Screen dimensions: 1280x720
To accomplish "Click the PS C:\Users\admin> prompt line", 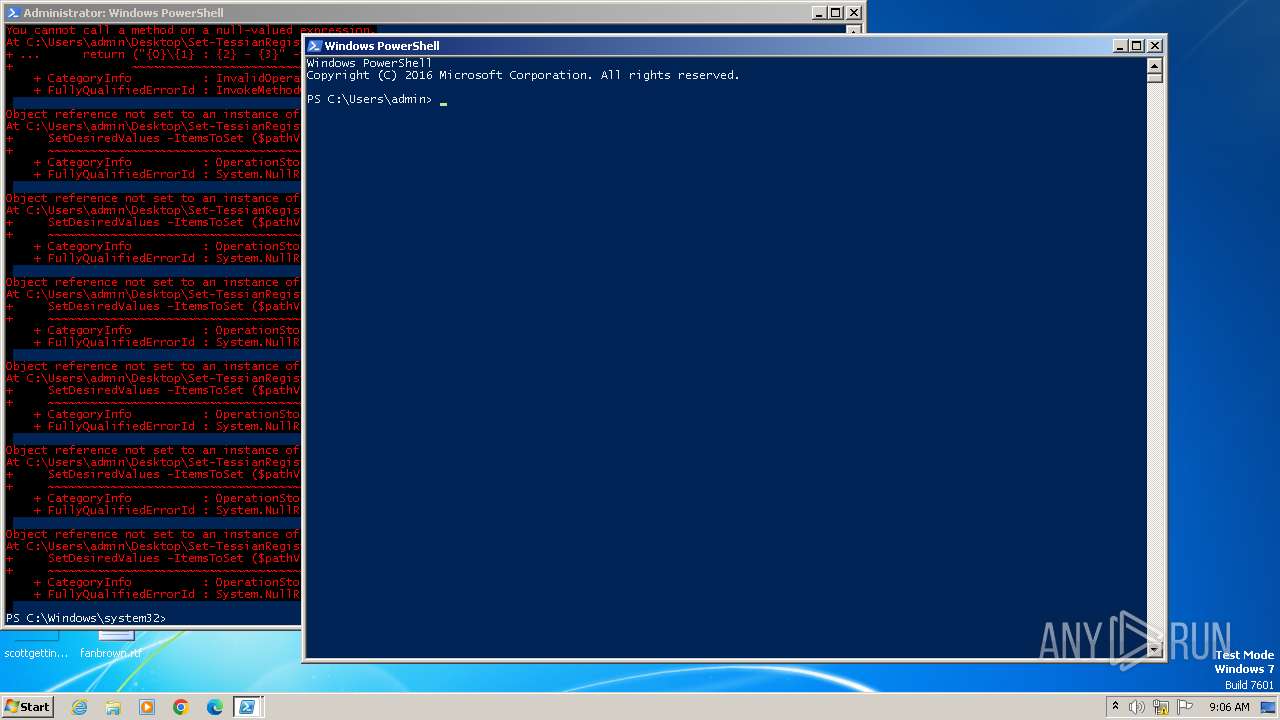I will point(377,100).
